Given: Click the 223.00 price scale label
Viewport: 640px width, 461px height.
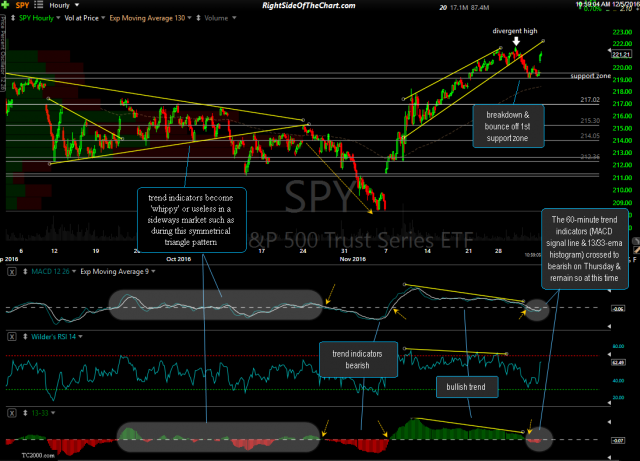Looking at the screenshot, I should coord(622,32).
